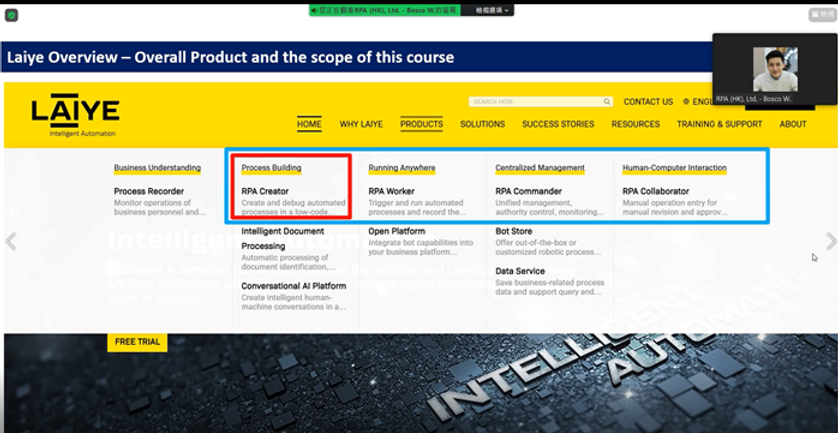Click the presenter's video thumbnail
This screenshot has width=838, height=433.
(x=775, y=69)
